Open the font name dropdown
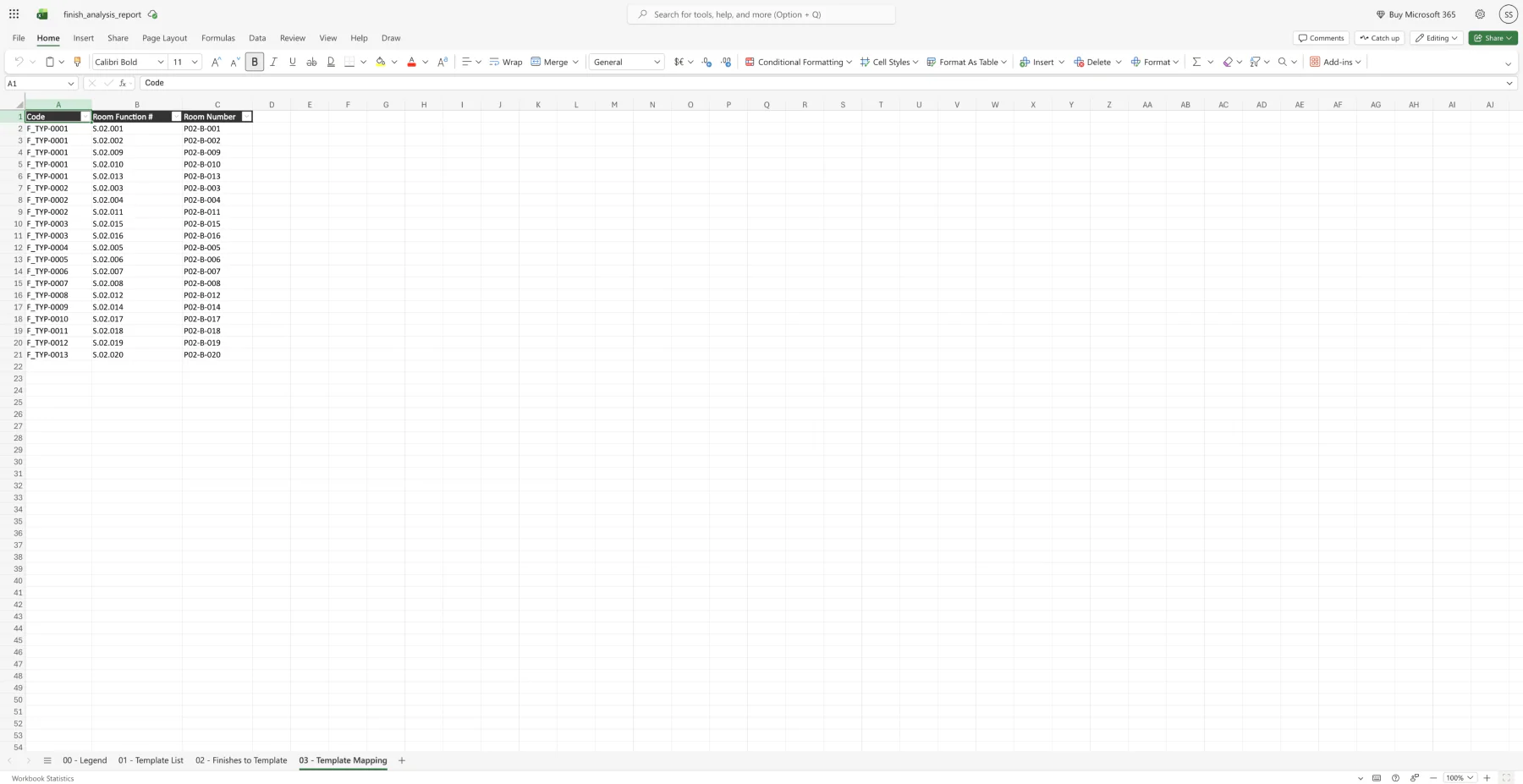This screenshot has width=1523, height=784. point(160,61)
